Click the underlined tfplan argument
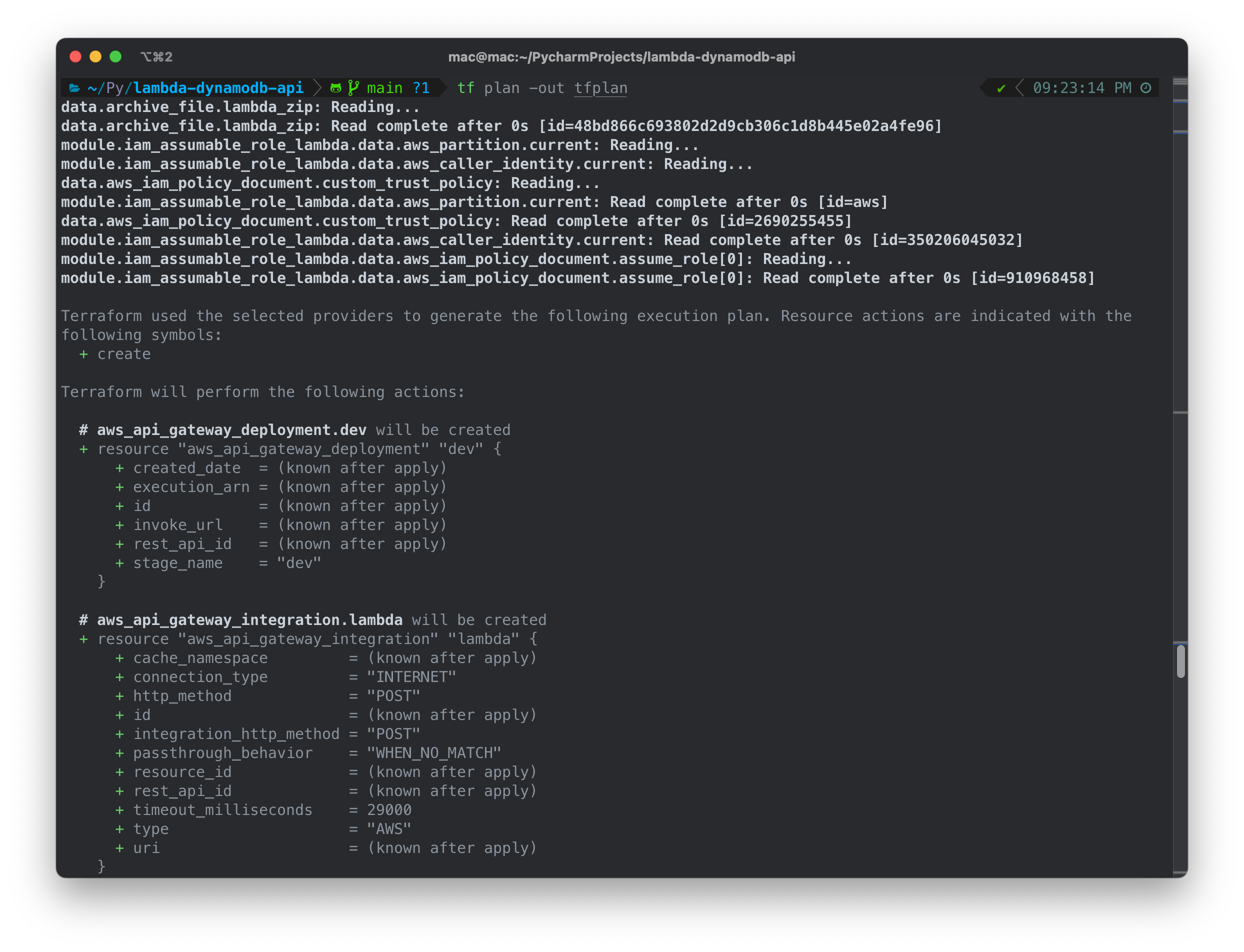 [600, 88]
